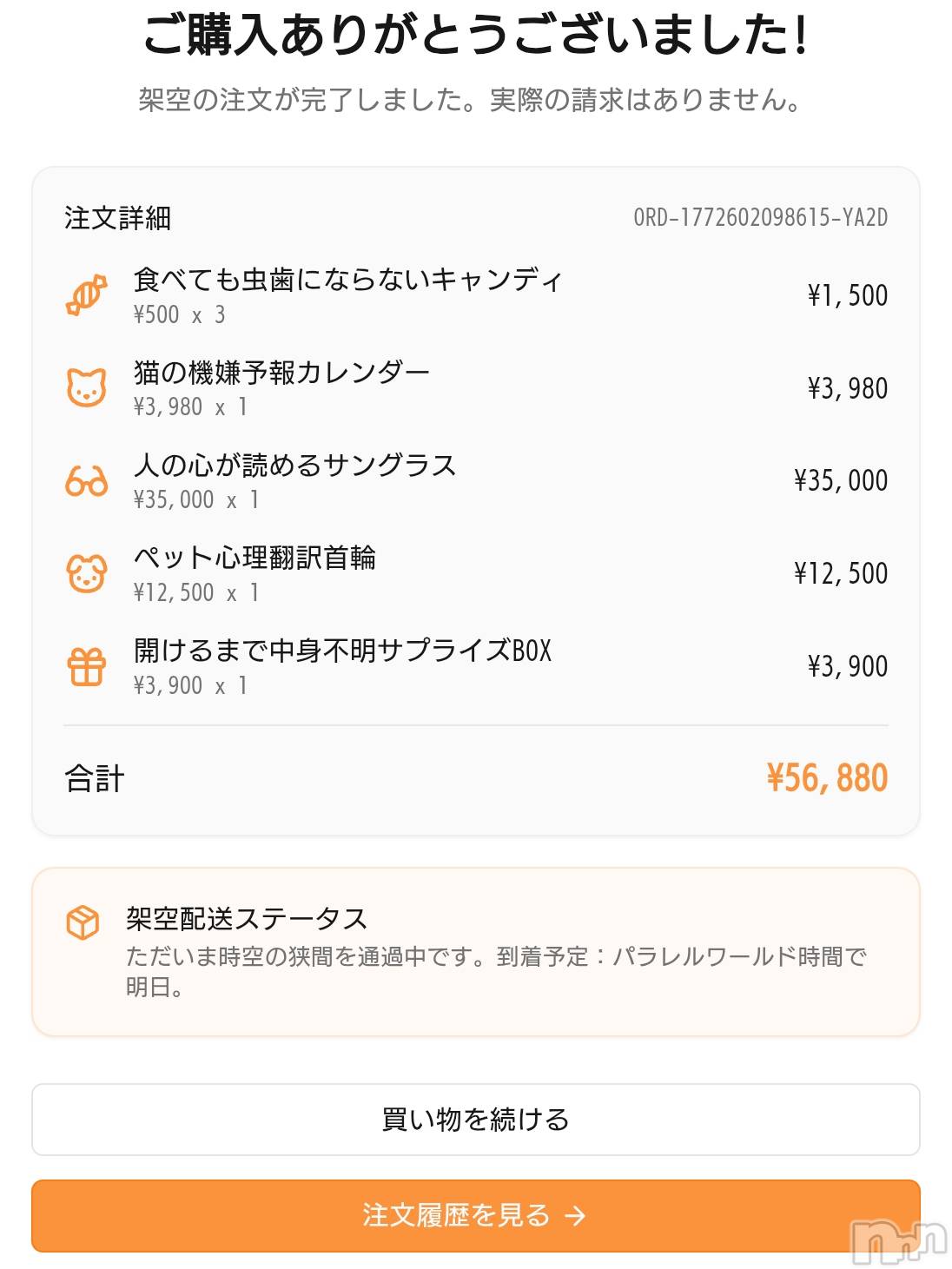952x1269 pixels.
Task: Click the cat face icon for カレンダー
Action: coord(86,387)
